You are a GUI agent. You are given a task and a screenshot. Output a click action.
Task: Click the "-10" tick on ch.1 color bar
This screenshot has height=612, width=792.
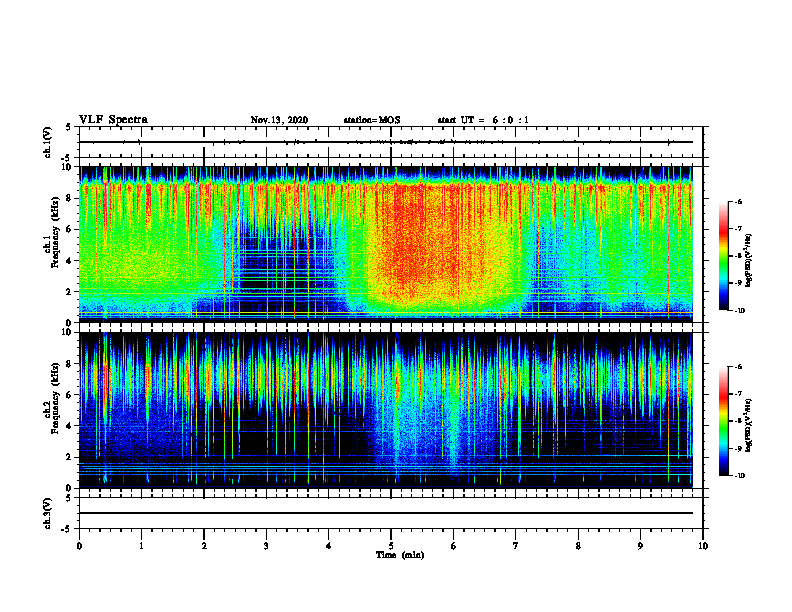pyautogui.click(x=738, y=310)
